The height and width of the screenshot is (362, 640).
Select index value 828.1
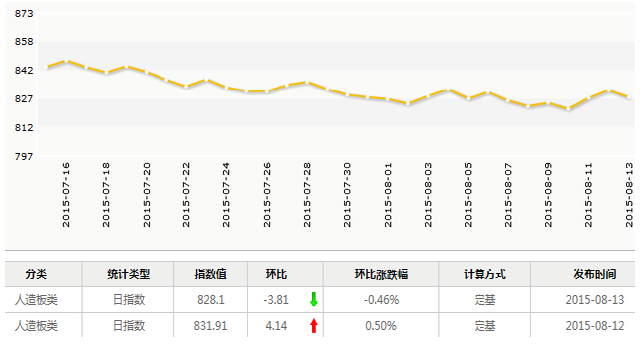[211, 300]
